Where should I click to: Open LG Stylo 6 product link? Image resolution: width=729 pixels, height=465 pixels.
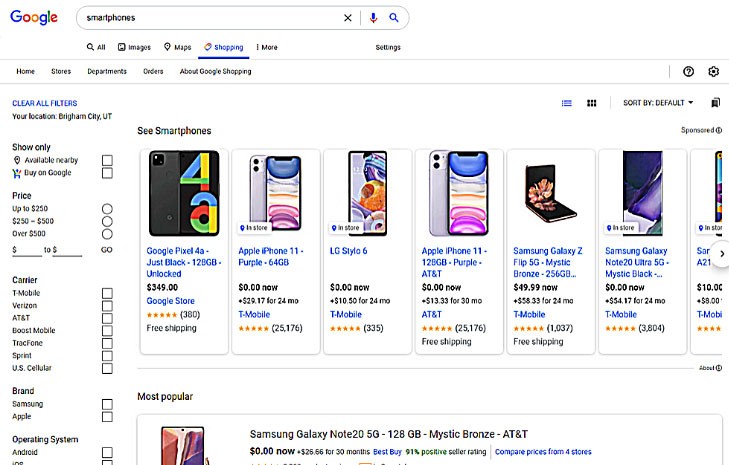tap(348, 251)
